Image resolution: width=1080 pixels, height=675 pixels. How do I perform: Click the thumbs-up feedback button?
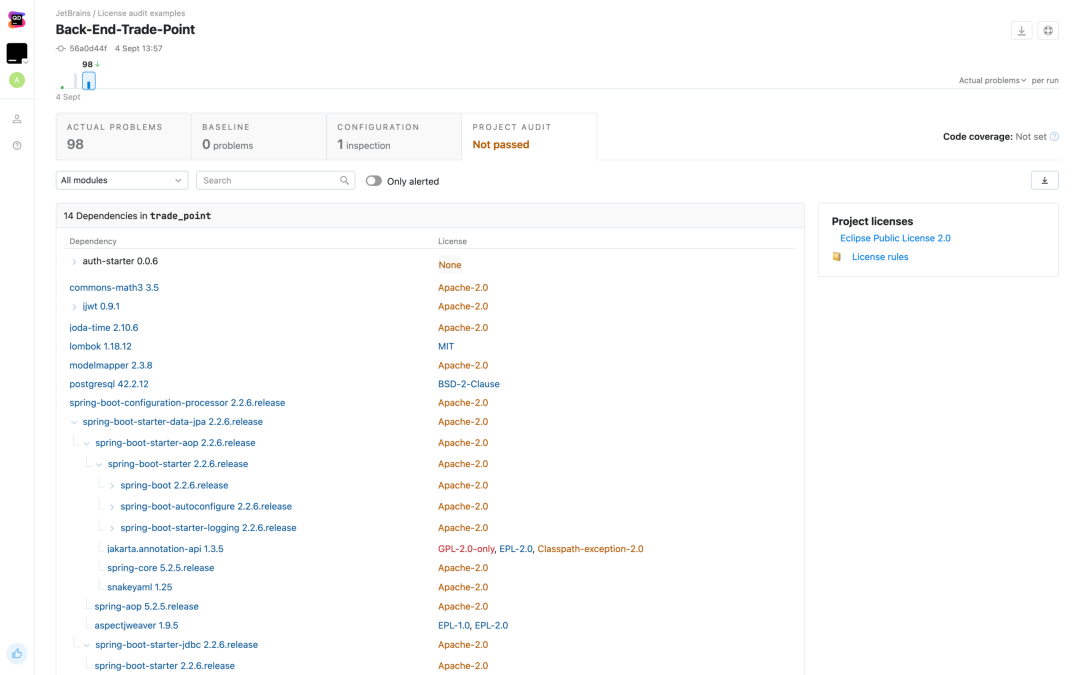17,653
